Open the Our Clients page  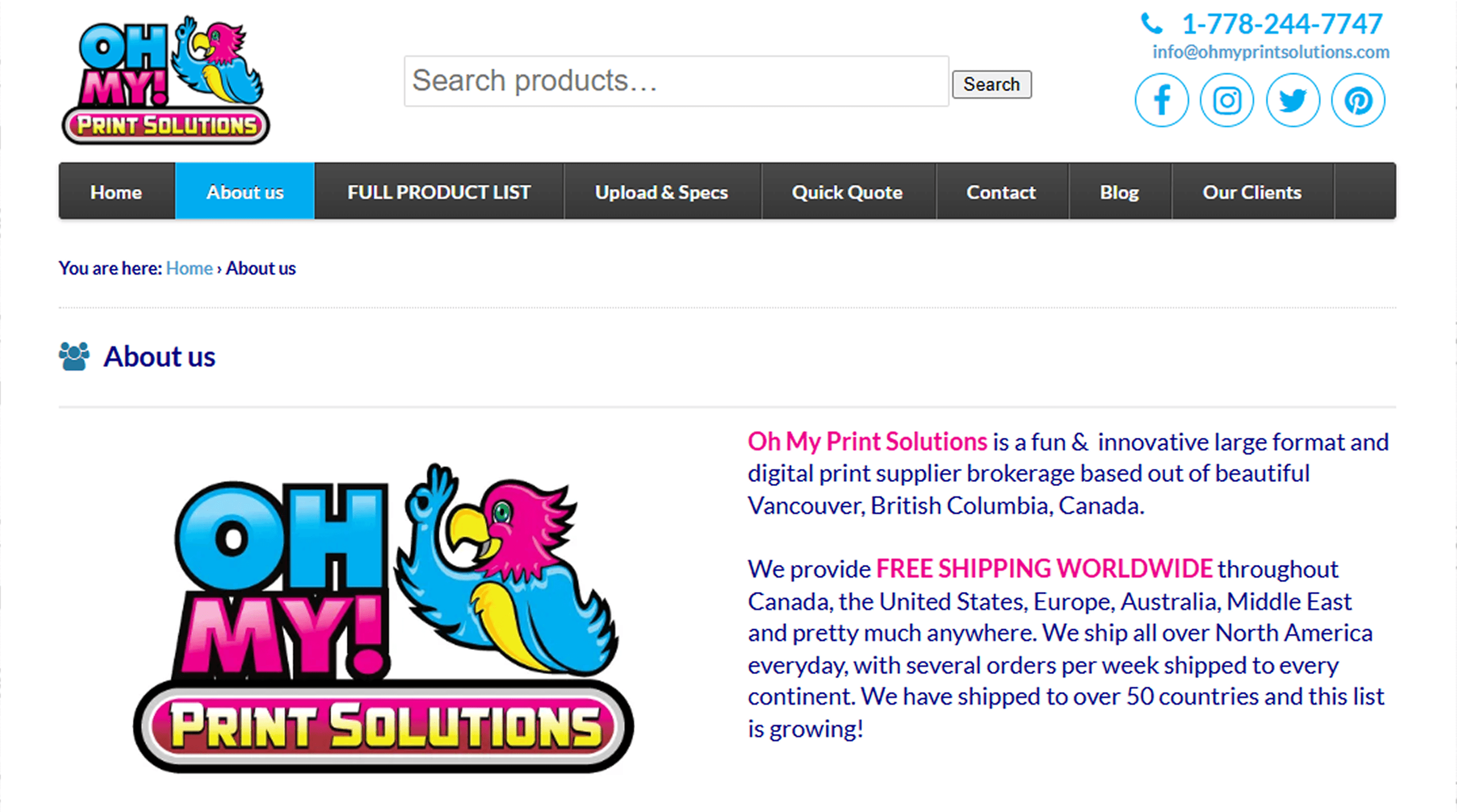[x=1252, y=191]
